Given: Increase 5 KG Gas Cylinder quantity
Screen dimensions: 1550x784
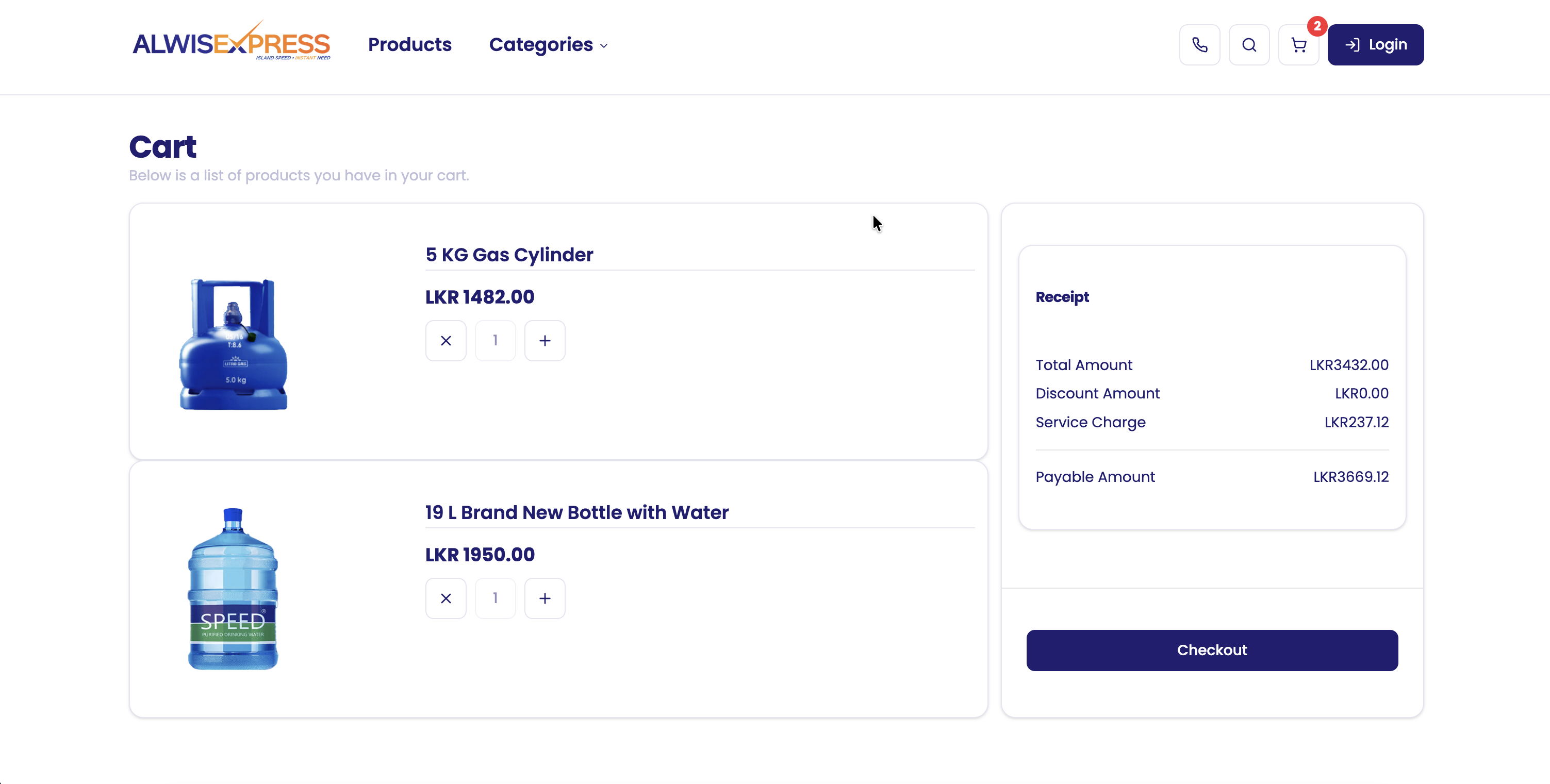Looking at the screenshot, I should coord(545,341).
